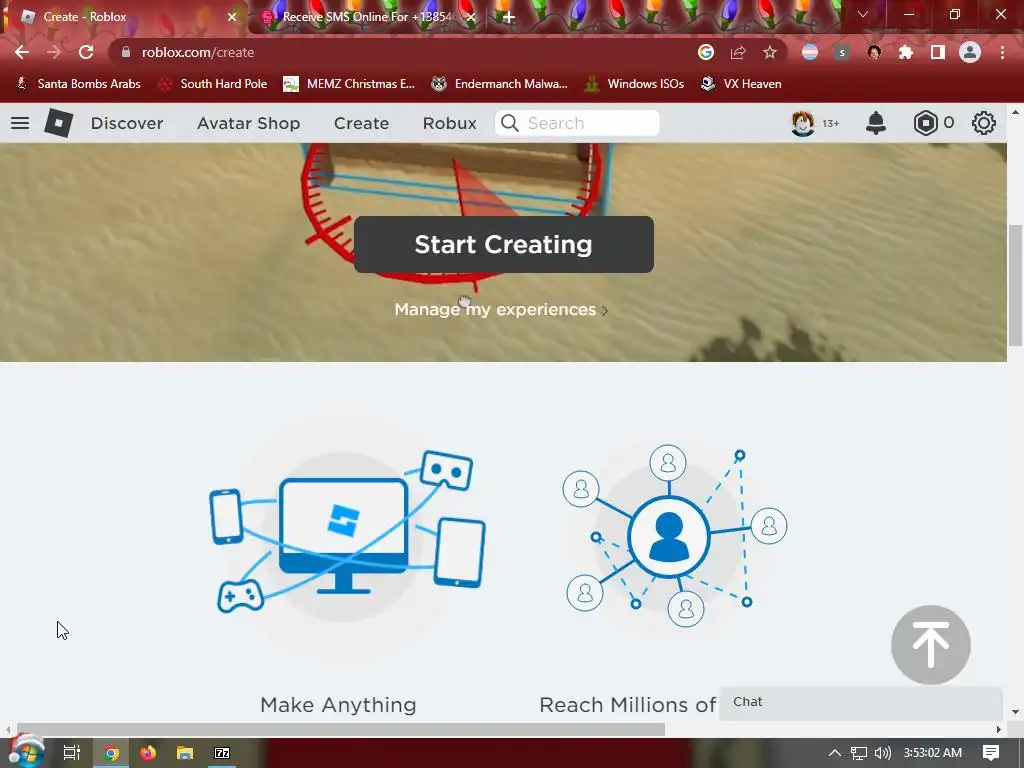Select Create in the Roblox nav bar

coord(361,123)
